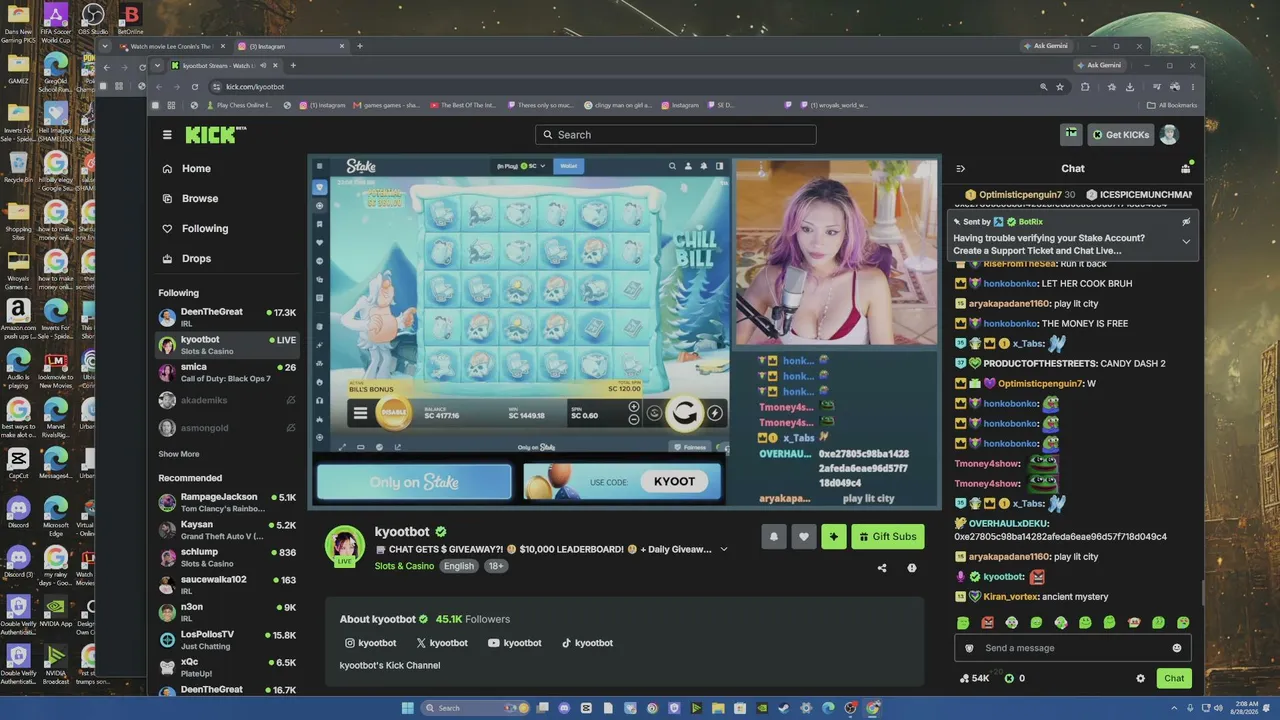Open the Discord desktop shortcut
This screenshot has height=720, width=1280.
pyautogui.click(x=18, y=510)
